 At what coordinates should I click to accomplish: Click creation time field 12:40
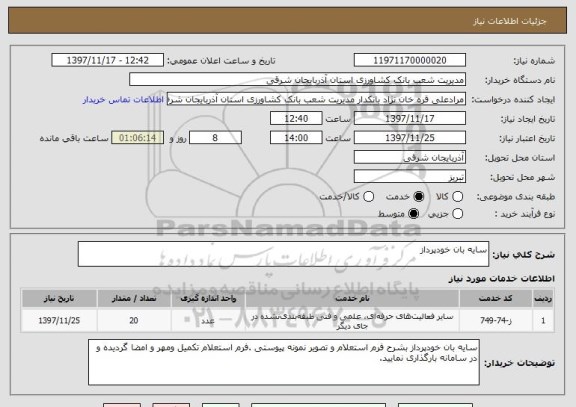click(296, 119)
